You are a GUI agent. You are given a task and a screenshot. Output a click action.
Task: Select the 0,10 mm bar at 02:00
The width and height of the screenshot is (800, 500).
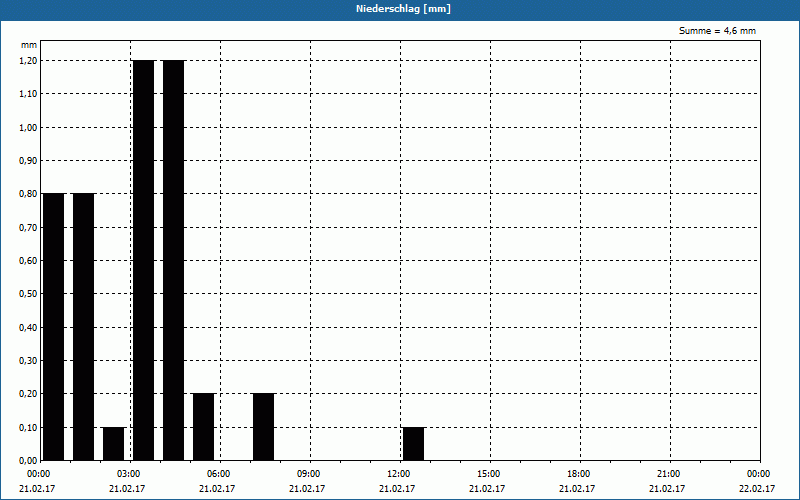point(113,444)
